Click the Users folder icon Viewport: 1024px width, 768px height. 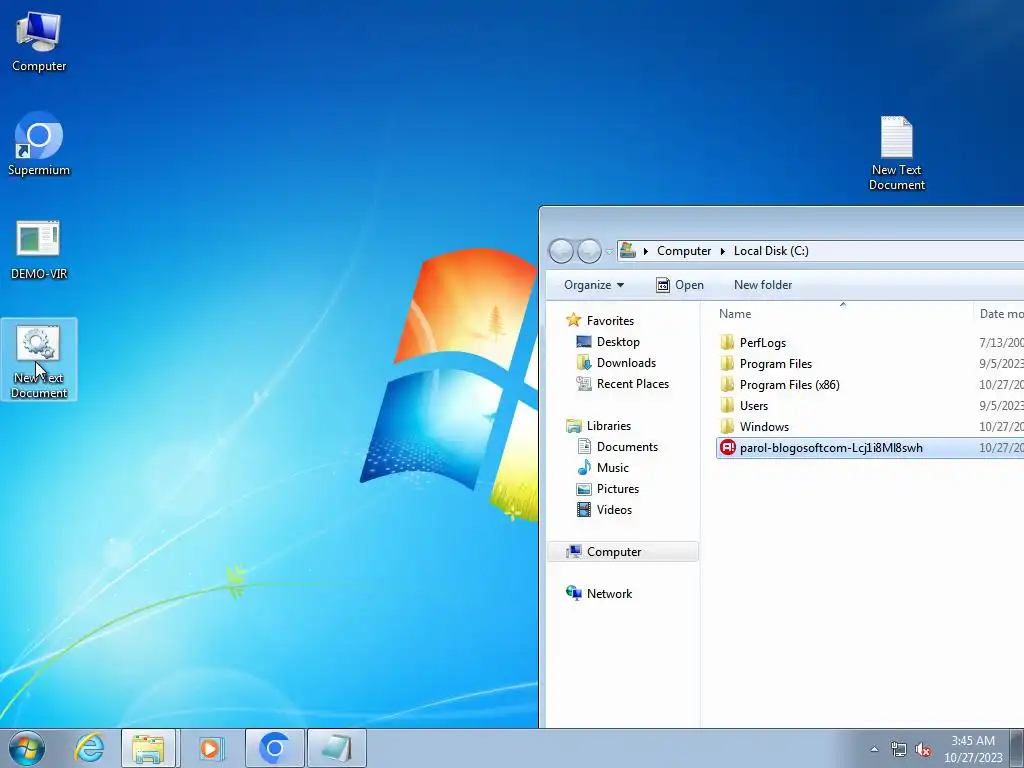pos(727,405)
